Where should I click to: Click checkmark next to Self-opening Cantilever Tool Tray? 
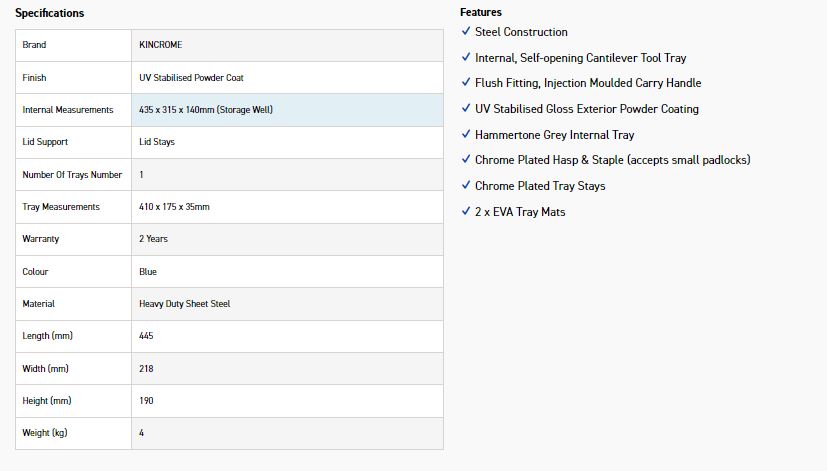click(466, 57)
